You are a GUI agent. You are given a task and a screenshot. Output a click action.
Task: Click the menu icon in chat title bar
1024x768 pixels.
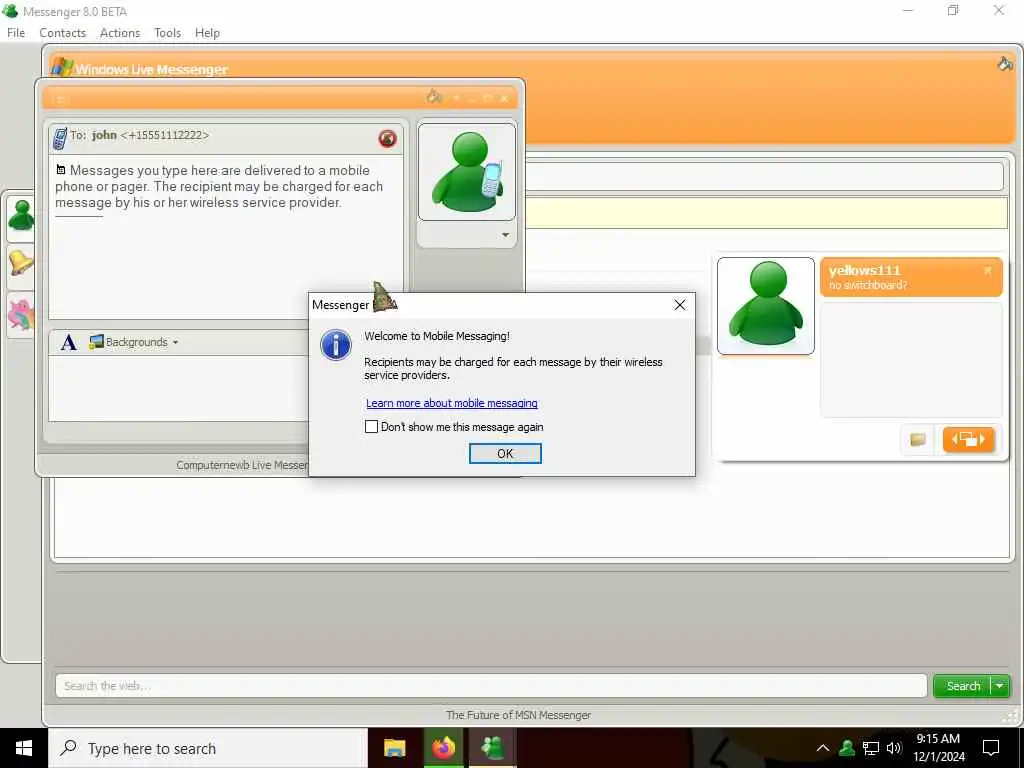tap(59, 99)
